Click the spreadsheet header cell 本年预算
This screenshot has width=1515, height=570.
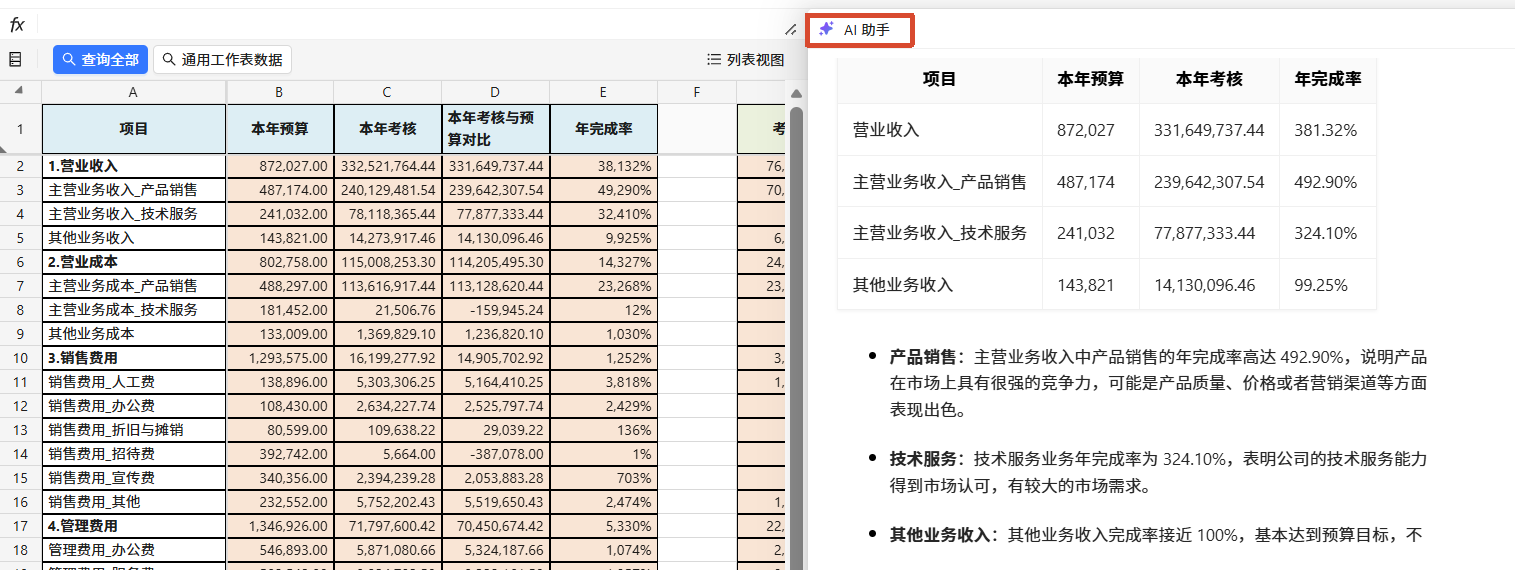pyautogui.click(x=280, y=129)
